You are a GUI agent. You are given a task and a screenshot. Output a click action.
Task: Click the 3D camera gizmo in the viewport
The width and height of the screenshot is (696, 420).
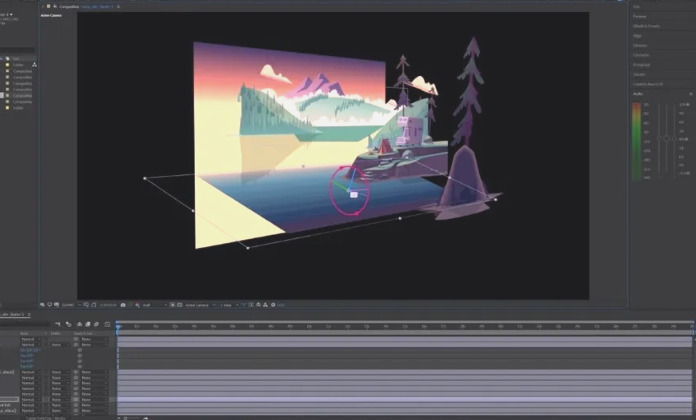pos(350,189)
